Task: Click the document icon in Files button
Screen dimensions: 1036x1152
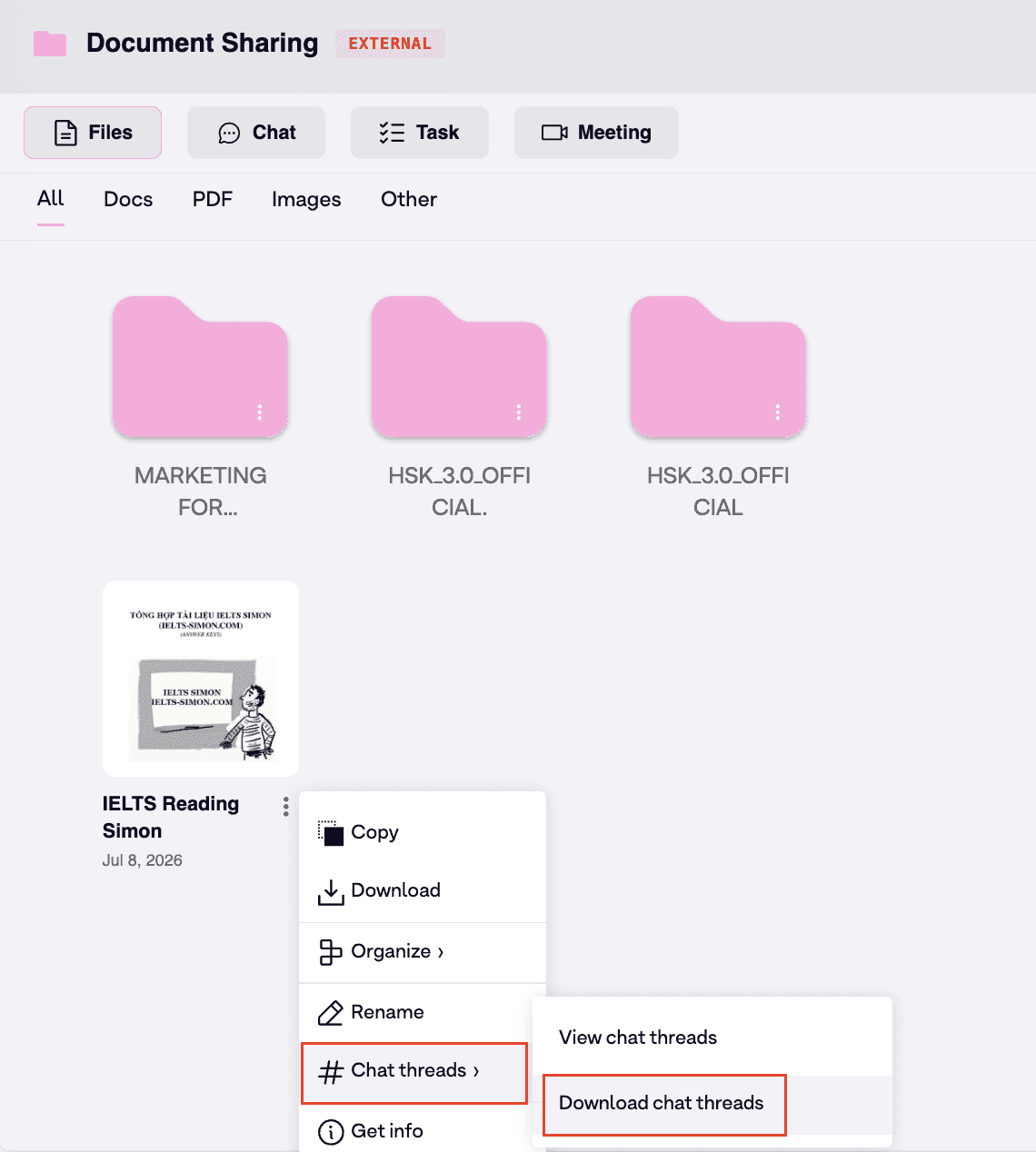Action: (x=65, y=133)
